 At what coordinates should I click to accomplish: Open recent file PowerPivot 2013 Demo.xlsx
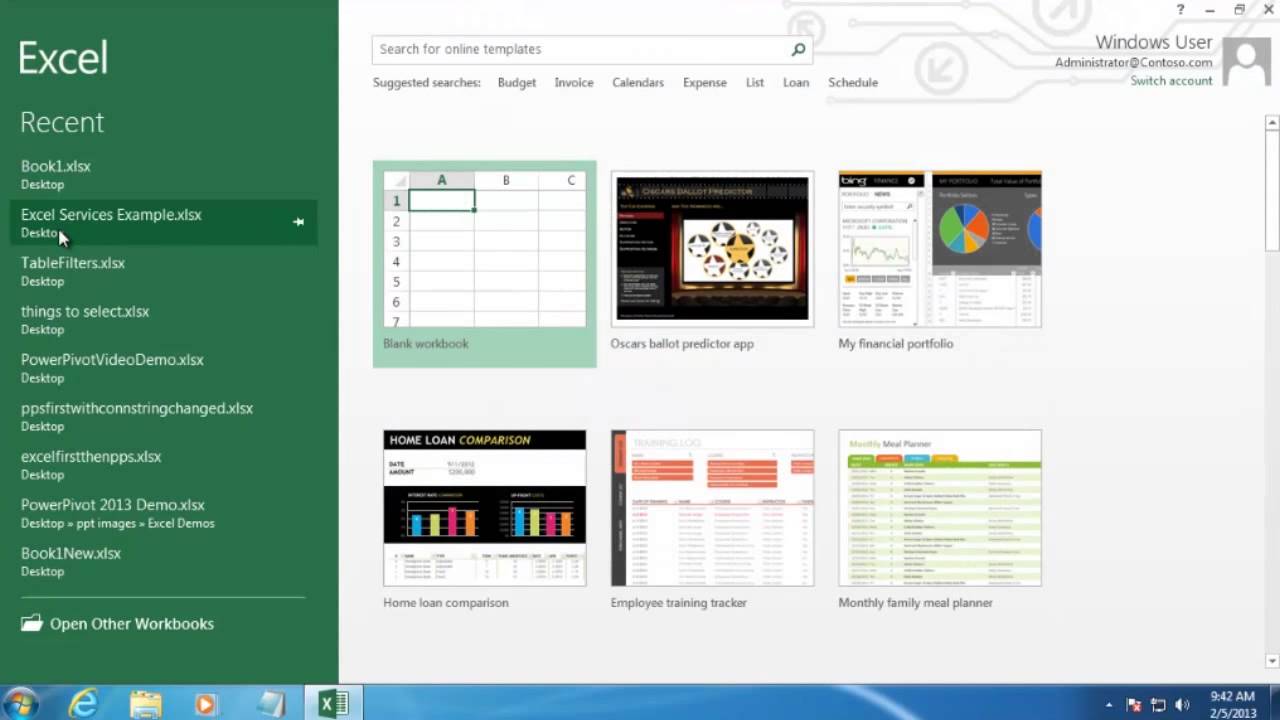[164, 513]
